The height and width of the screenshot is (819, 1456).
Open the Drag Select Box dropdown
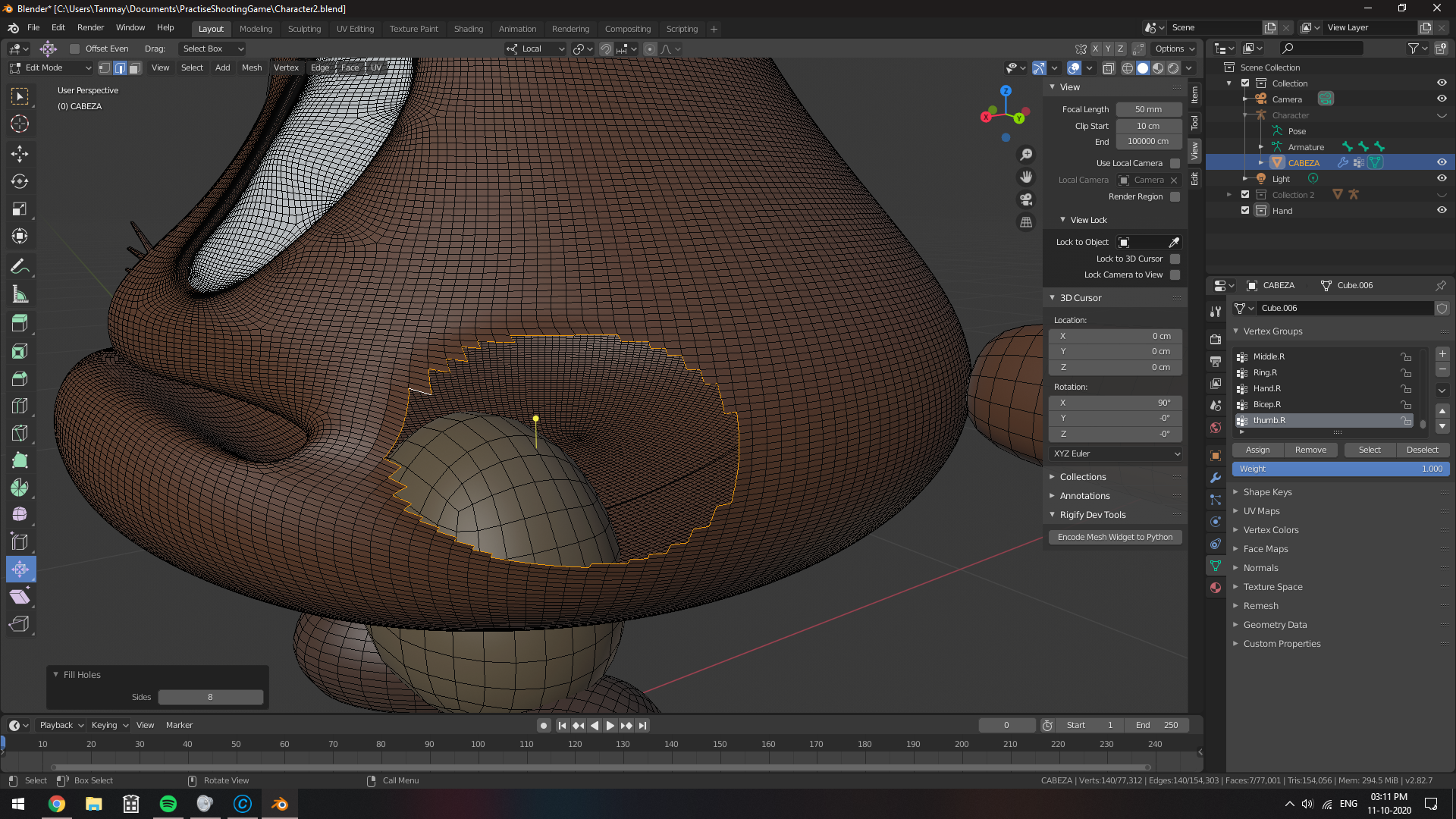pyautogui.click(x=212, y=49)
